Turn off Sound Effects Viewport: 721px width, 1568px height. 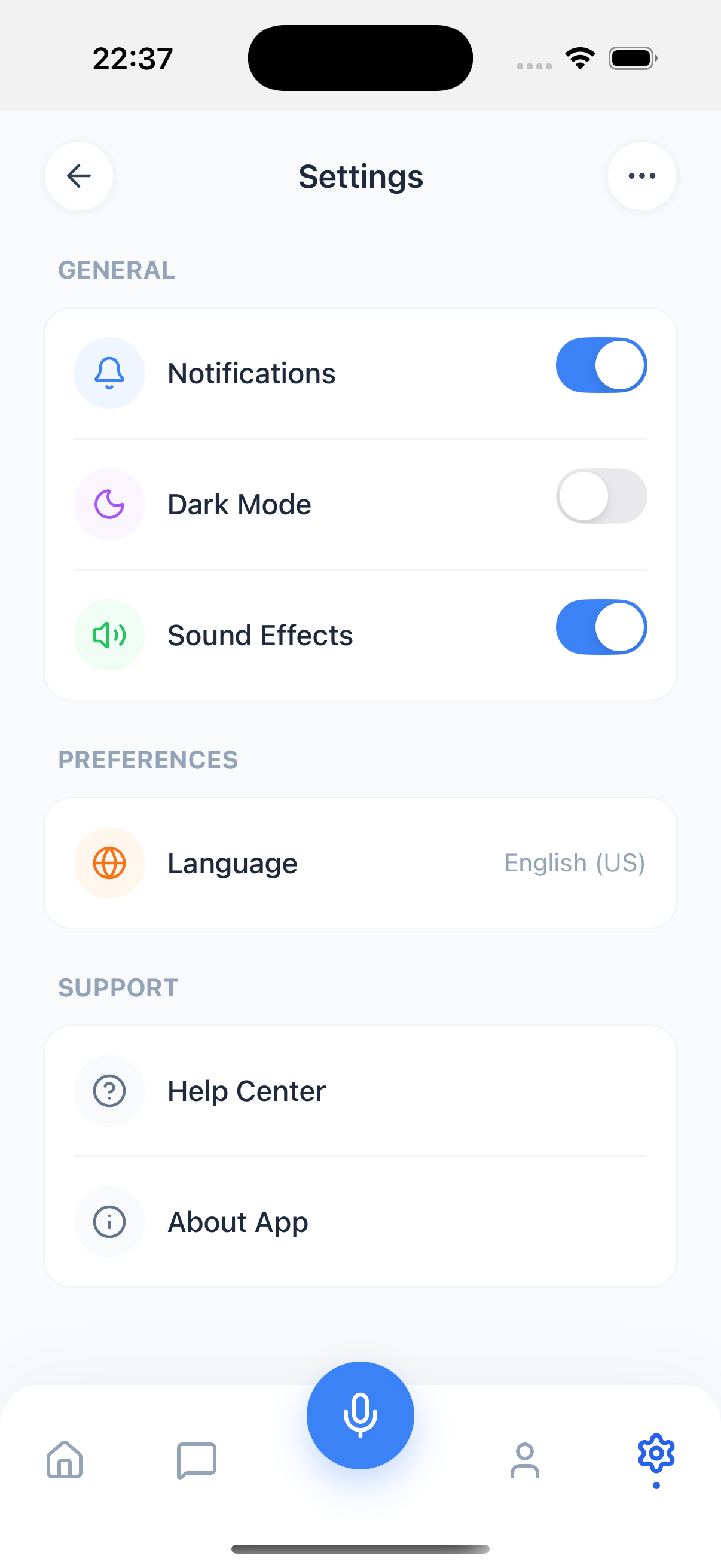(601, 626)
